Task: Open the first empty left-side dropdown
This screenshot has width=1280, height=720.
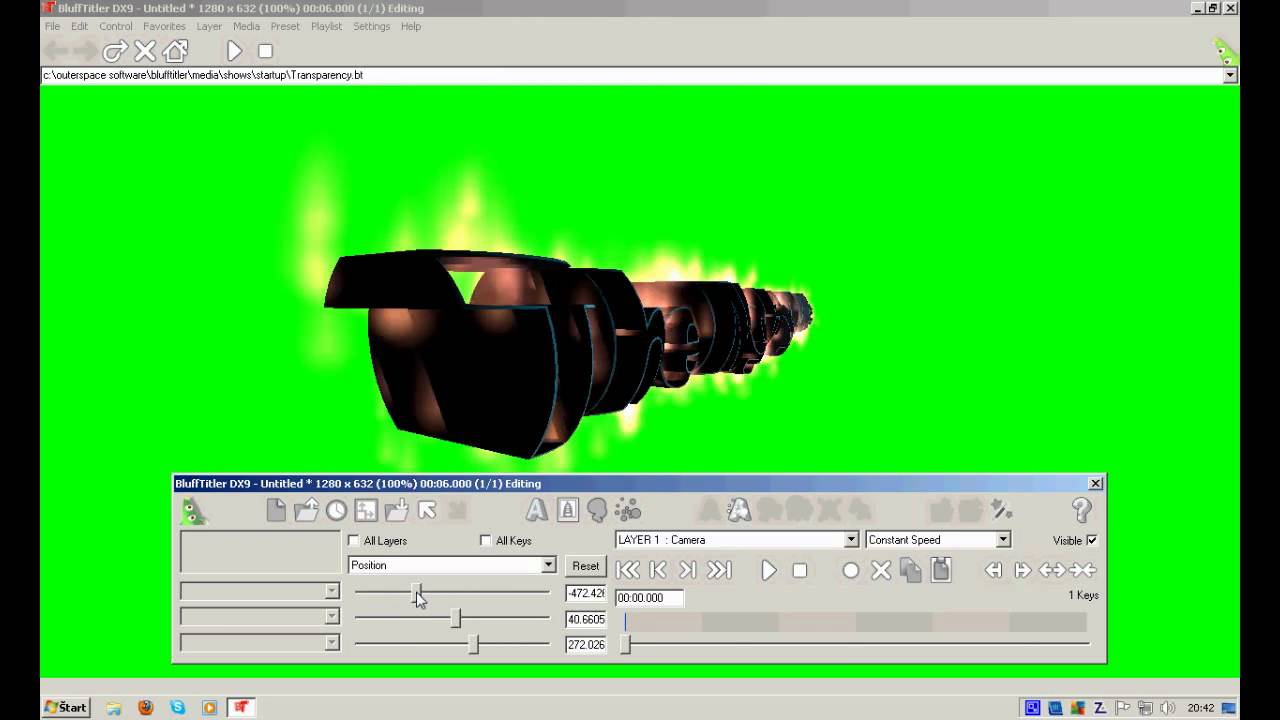Action: (332, 592)
